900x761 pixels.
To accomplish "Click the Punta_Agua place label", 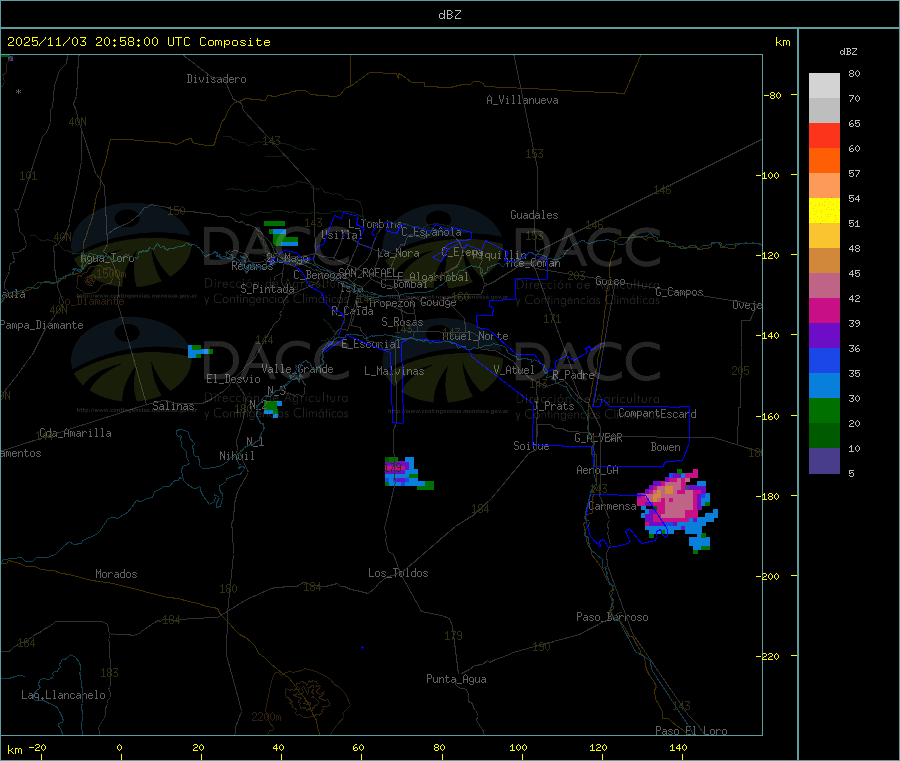I will coord(456,679).
